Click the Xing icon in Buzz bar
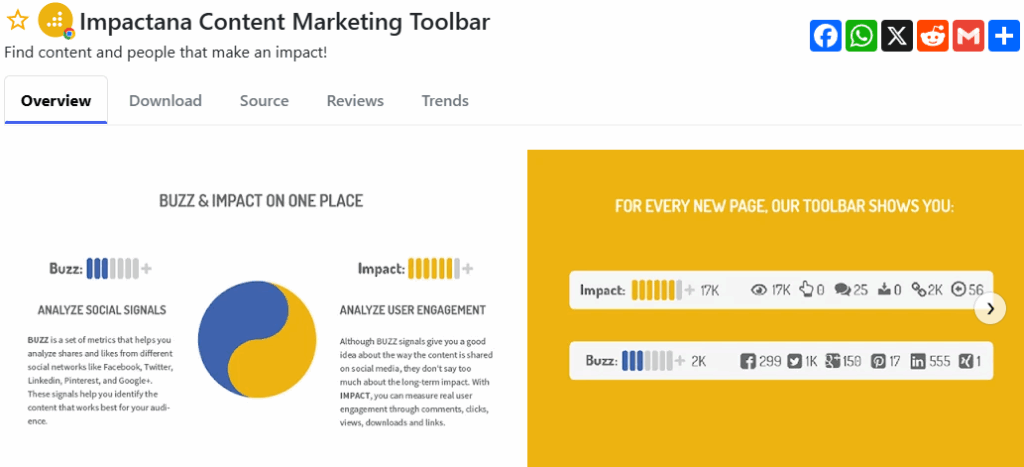Image resolution: width=1024 pixels, height=467 pixels. (x=965, y=361)
